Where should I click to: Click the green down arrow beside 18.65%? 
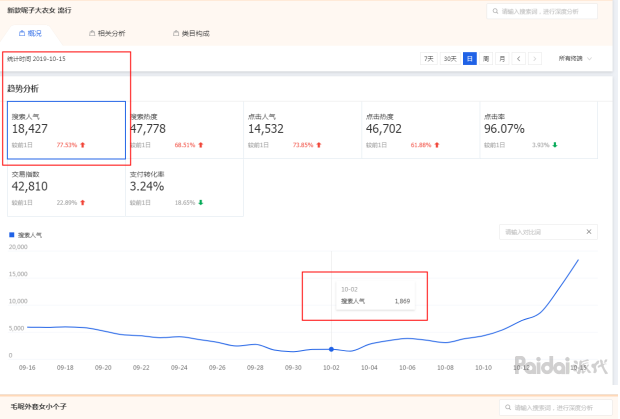[201, 203]
